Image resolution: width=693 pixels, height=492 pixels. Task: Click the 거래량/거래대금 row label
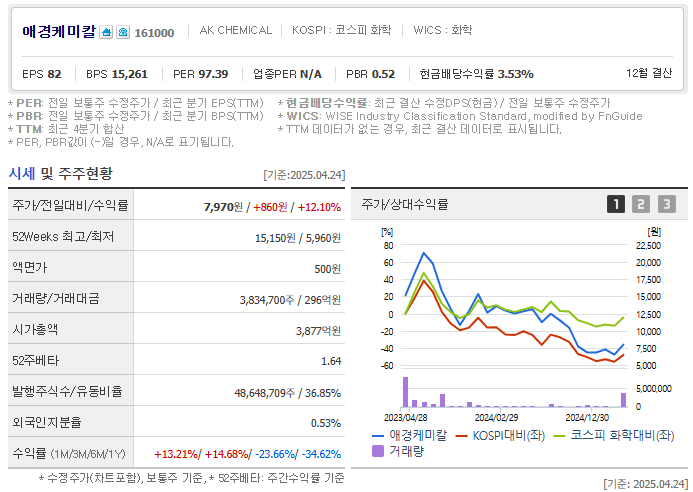tap(56, 298)
